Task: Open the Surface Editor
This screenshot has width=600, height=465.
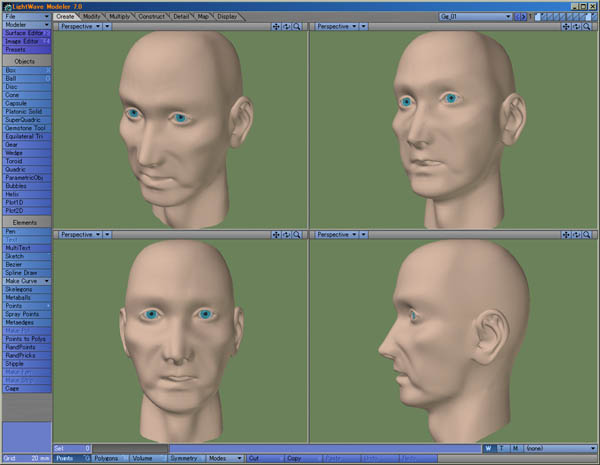Action: tap(27, 33)
